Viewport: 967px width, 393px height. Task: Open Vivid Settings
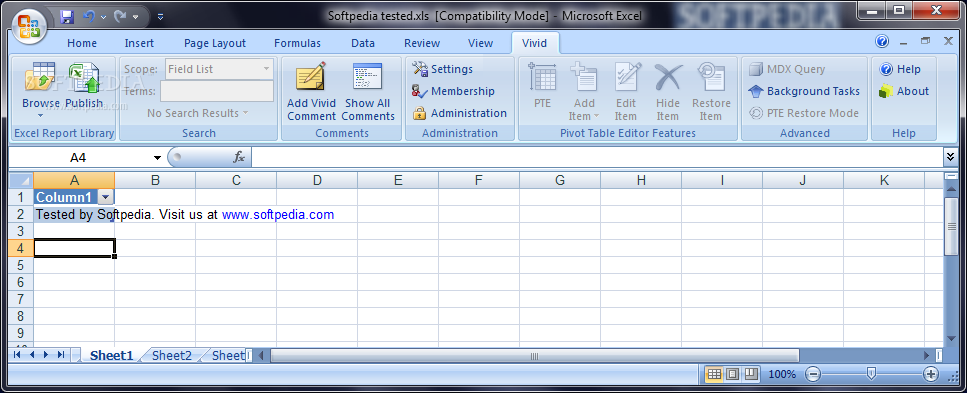[x=443, y=69]
